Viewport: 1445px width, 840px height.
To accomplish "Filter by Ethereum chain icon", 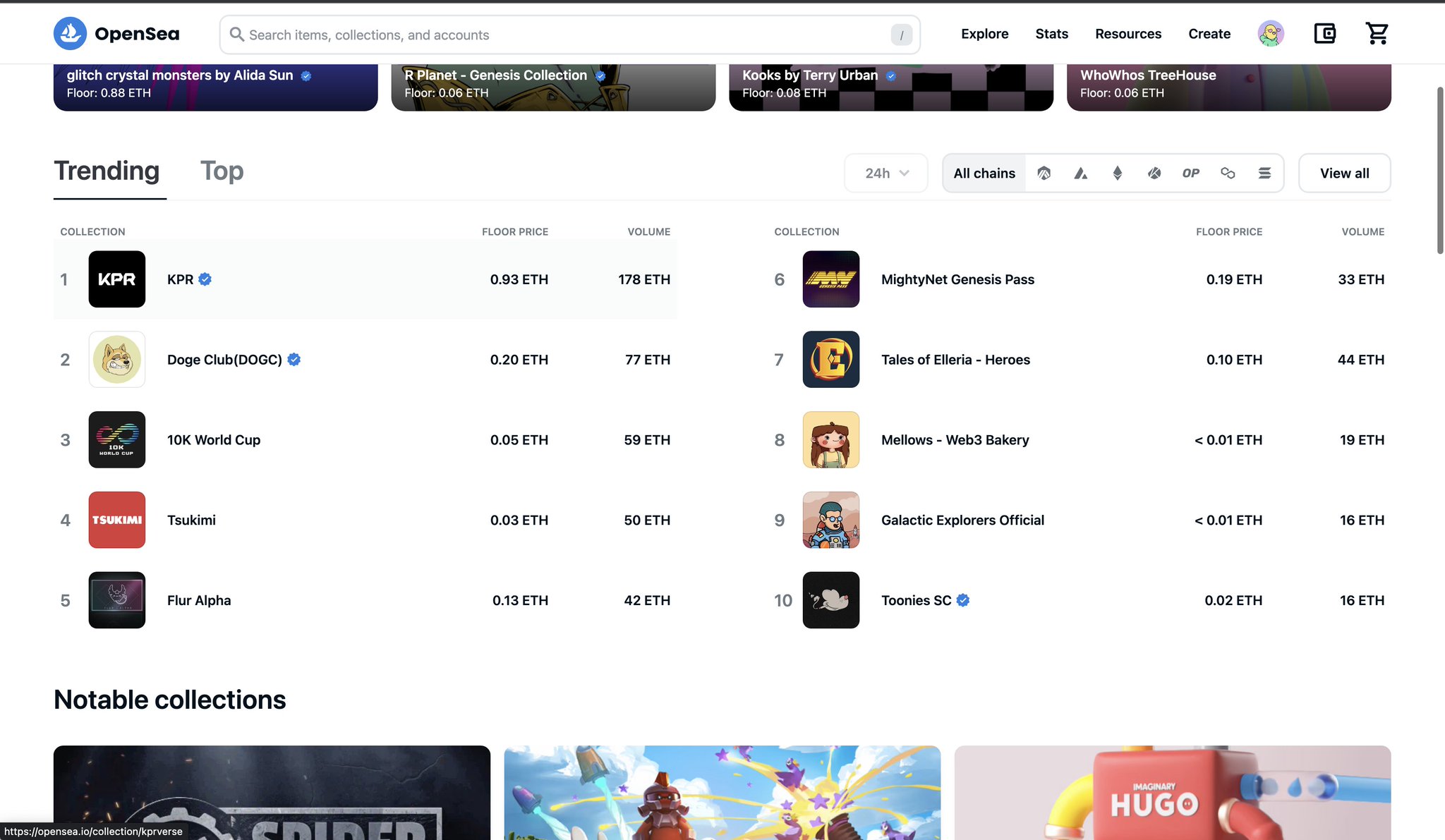I will point(1117,173).
